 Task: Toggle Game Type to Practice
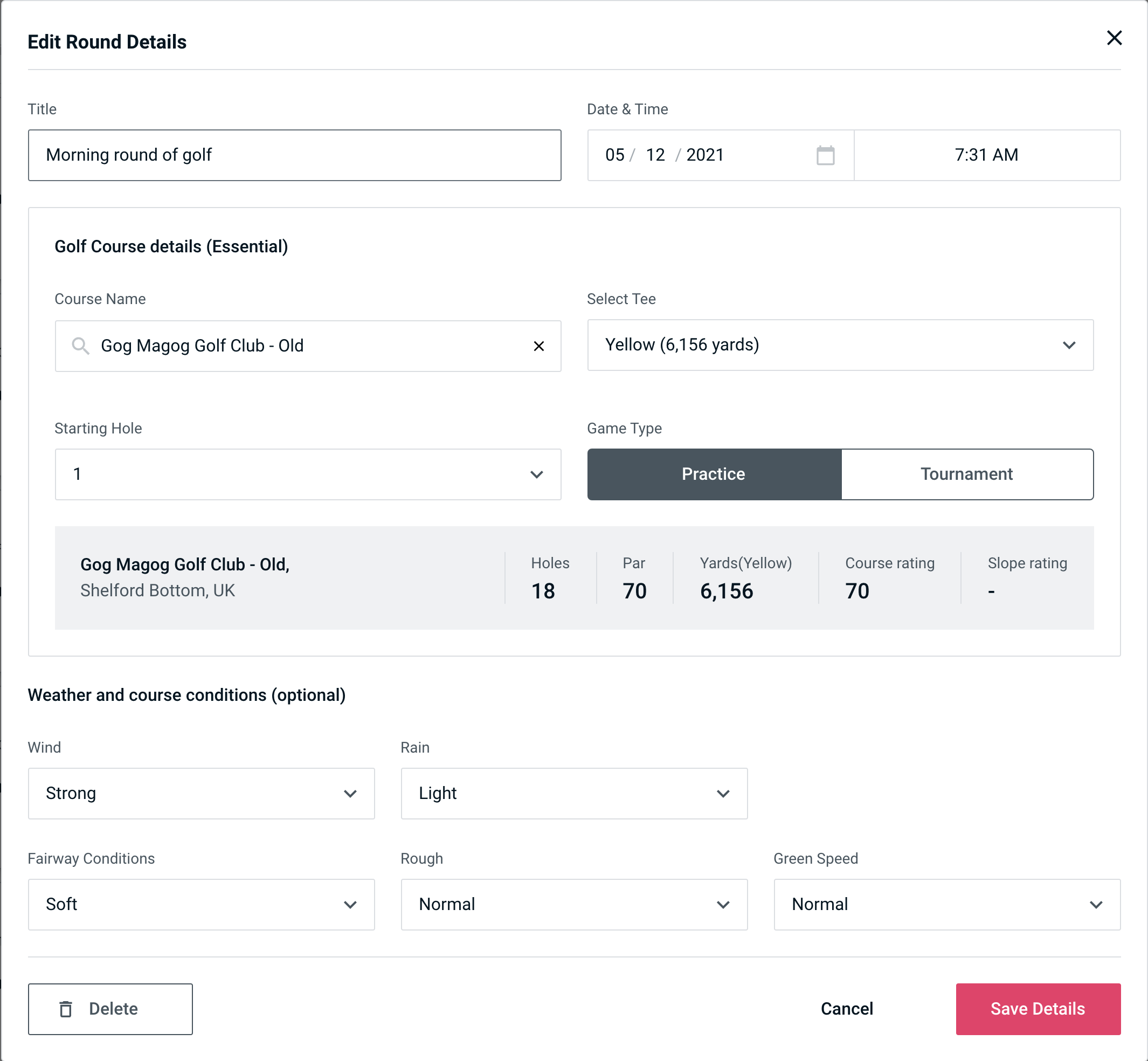pyautogui.click(x=714, y=474)
